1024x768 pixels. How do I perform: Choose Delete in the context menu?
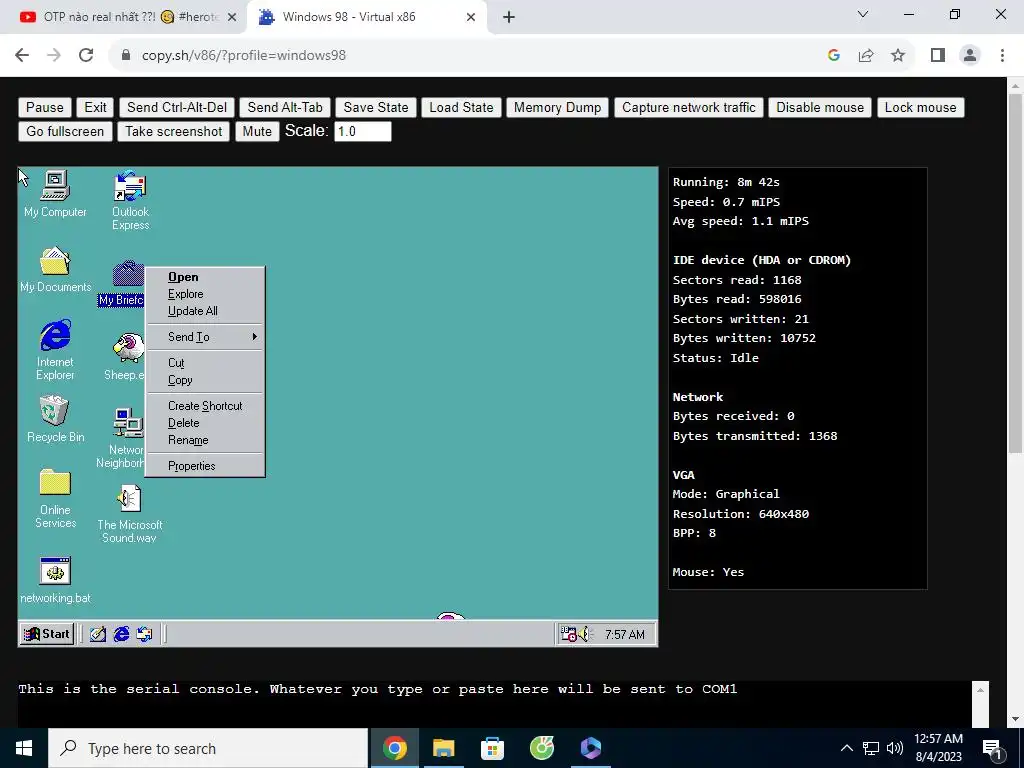coord(205,423)
